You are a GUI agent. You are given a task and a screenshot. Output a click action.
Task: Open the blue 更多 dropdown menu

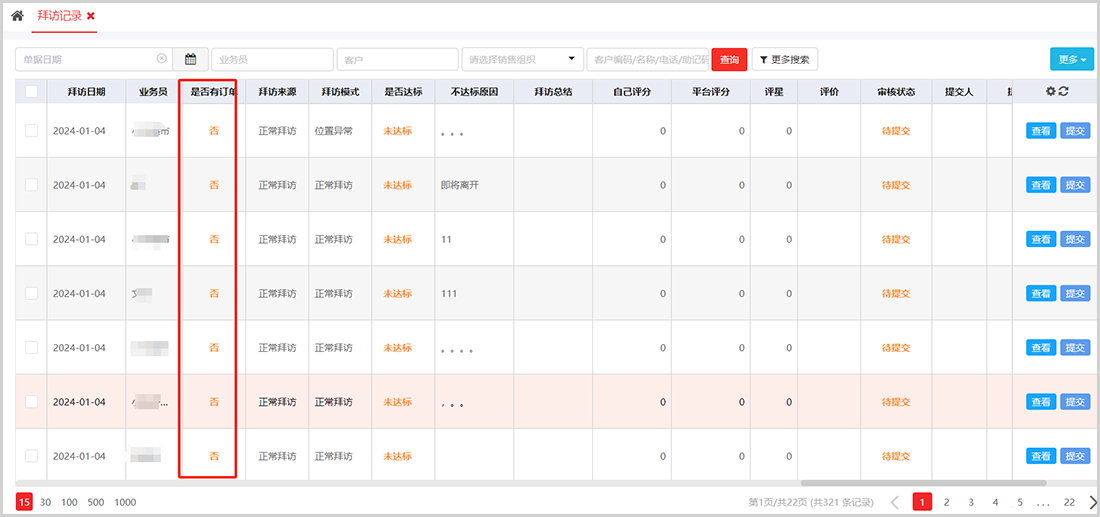pos(1071,60)
